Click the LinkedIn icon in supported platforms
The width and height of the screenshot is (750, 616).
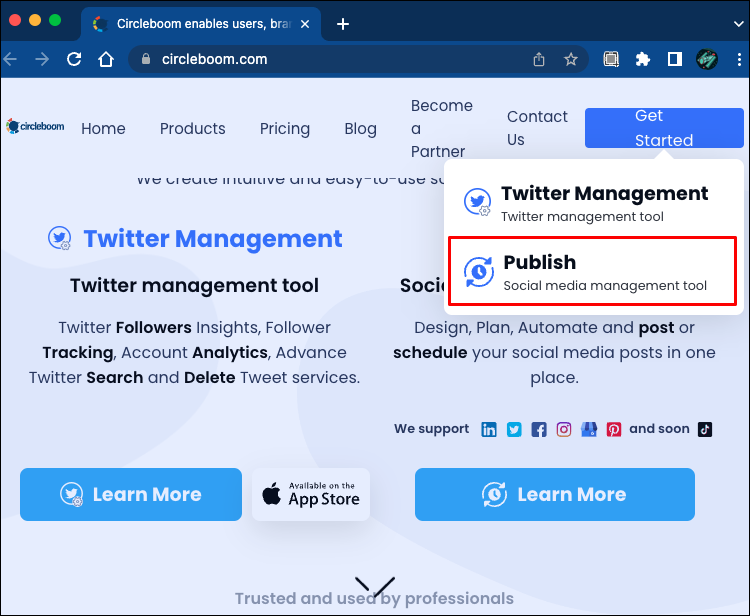click(489, 429)
